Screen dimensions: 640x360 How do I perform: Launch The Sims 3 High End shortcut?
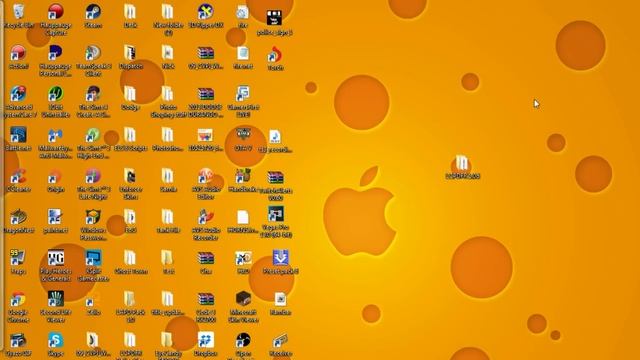(93, 142)
